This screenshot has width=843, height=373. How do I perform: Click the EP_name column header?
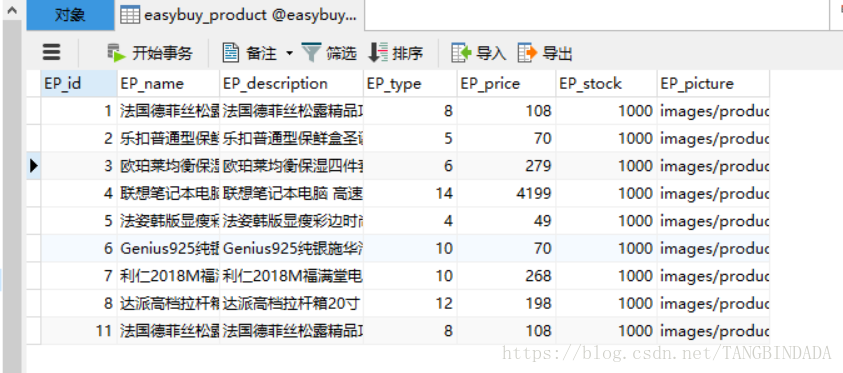tap(168, 83)
